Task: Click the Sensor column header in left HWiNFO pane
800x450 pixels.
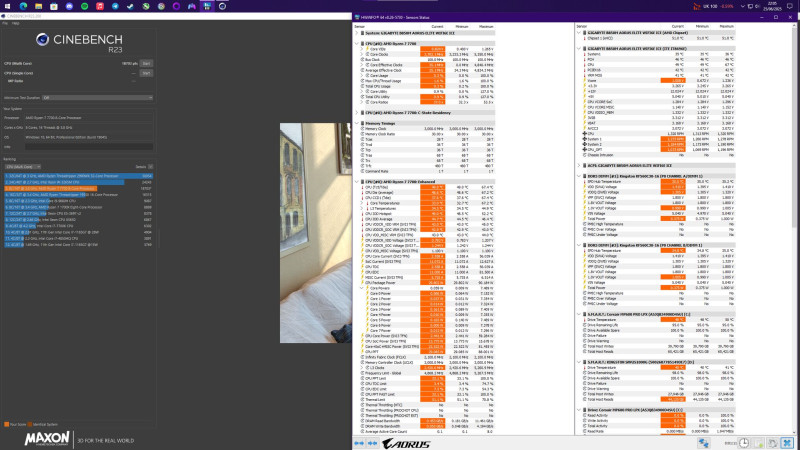Action: [x=359, y=27]
